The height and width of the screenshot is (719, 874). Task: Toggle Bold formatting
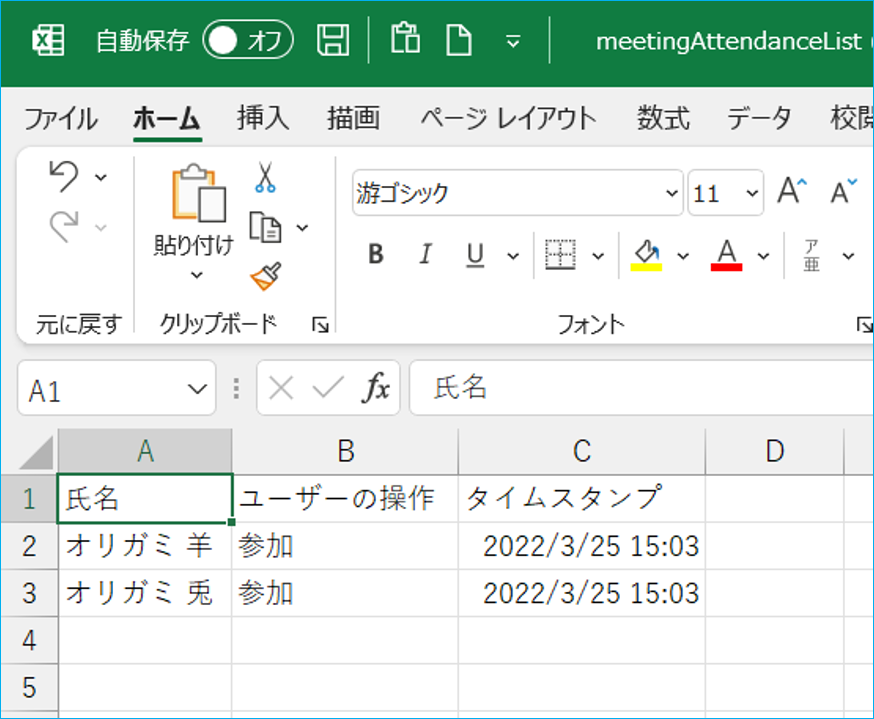pos(376,255)
